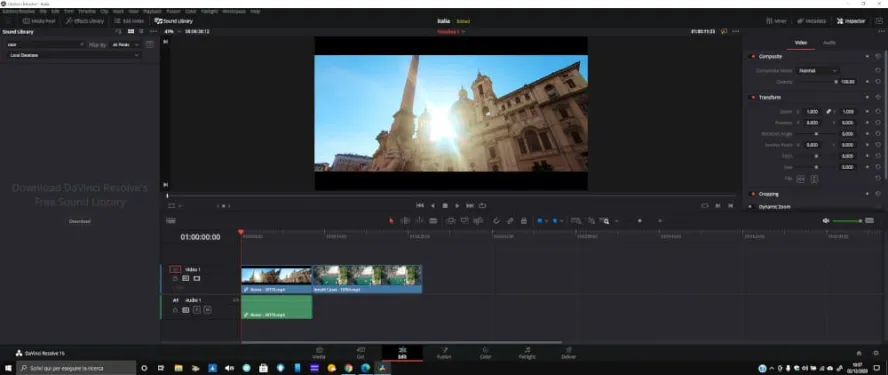Image resolution: width=888 pixels, height=375 pixels.
Task: Click the Play Reverse button
Action: [x=433, y=206]
